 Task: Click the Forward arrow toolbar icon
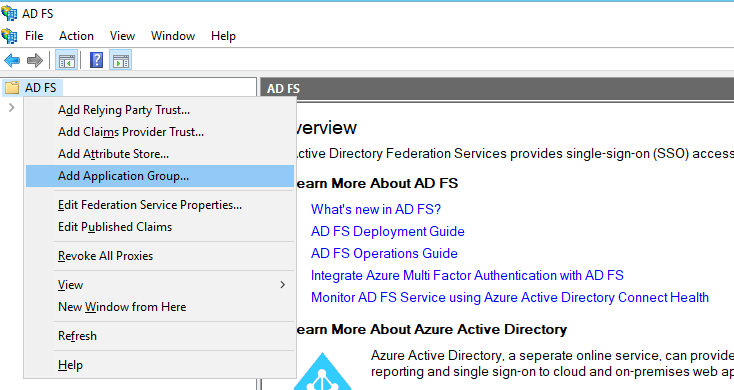coord(35,60)
